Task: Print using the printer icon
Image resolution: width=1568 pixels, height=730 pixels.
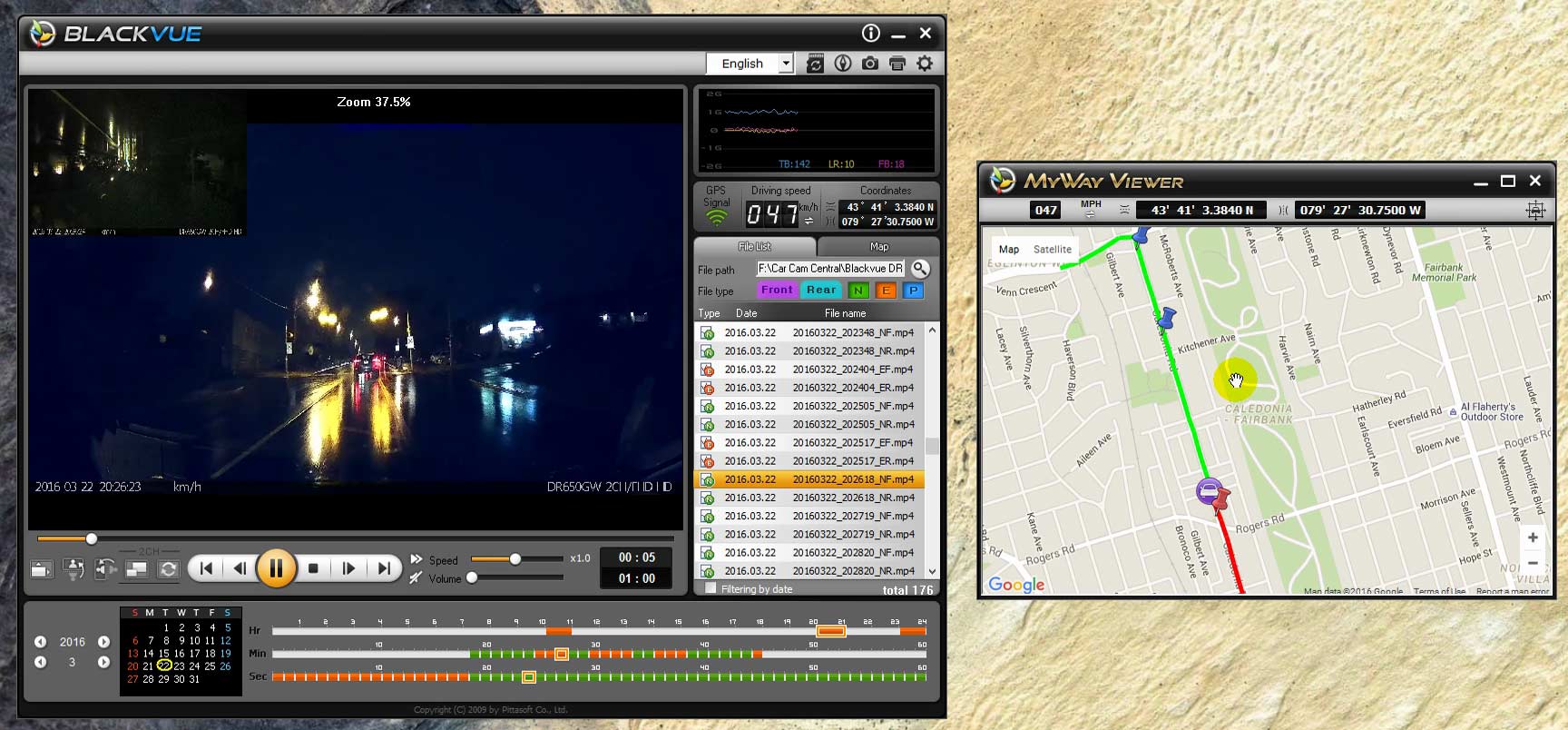Action: pyautogui.click(x=897, y=64)
